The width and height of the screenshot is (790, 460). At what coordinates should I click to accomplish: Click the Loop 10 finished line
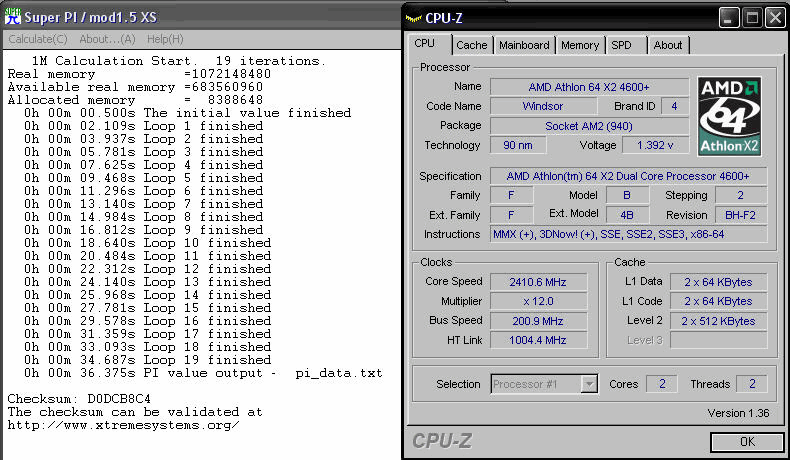click(x=148, y=243)
